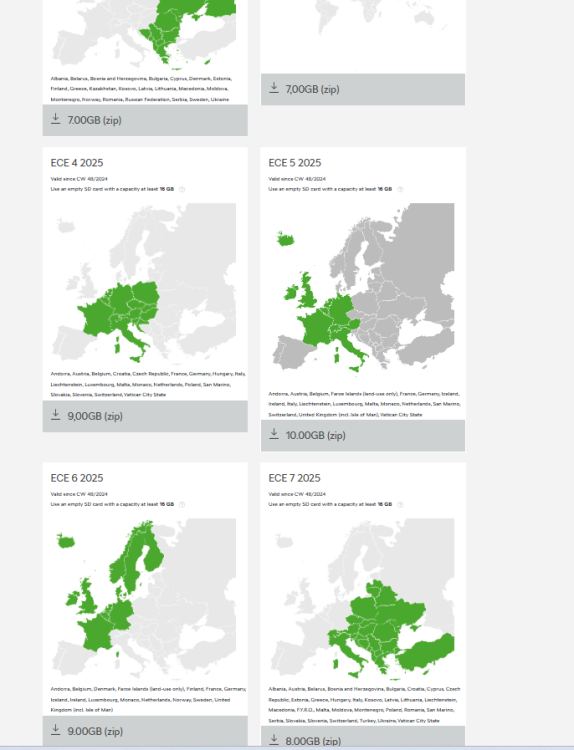Image resolution: width=574 pixels, height=750 pixels.
Task: Select the ECE 5 2025 heading
Action: 295,163
